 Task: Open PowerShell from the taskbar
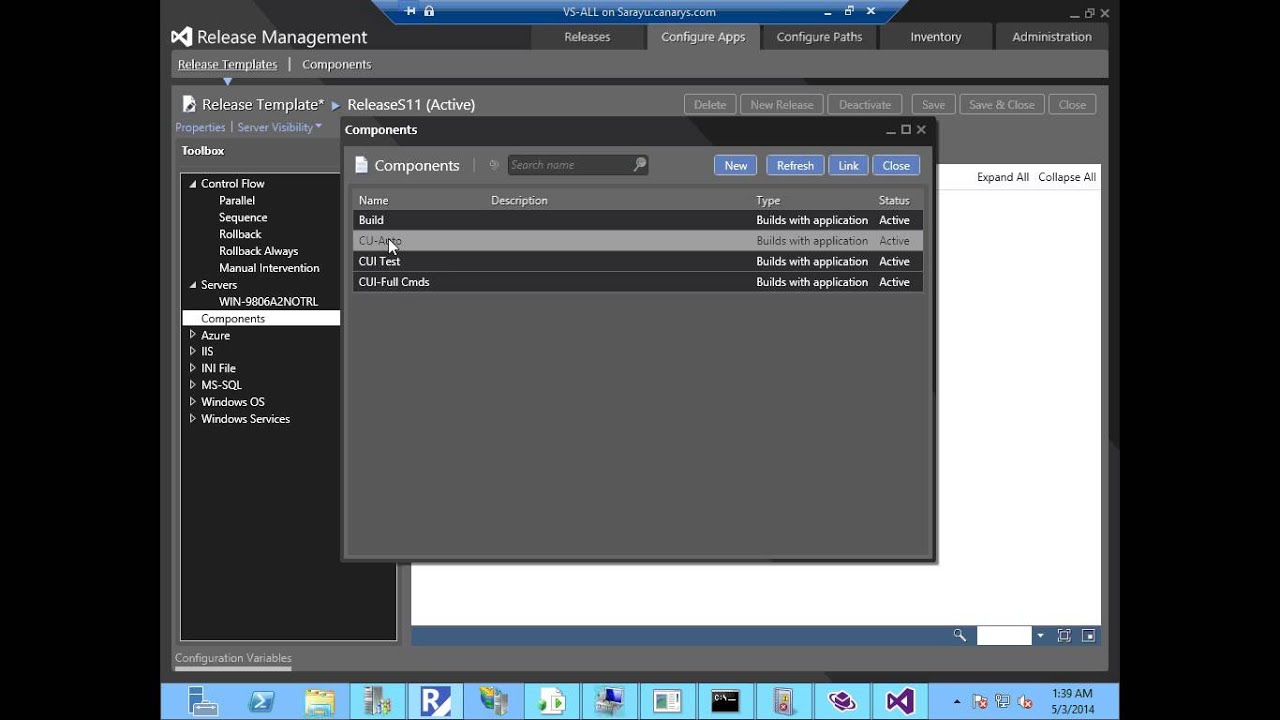coord(262,701)
